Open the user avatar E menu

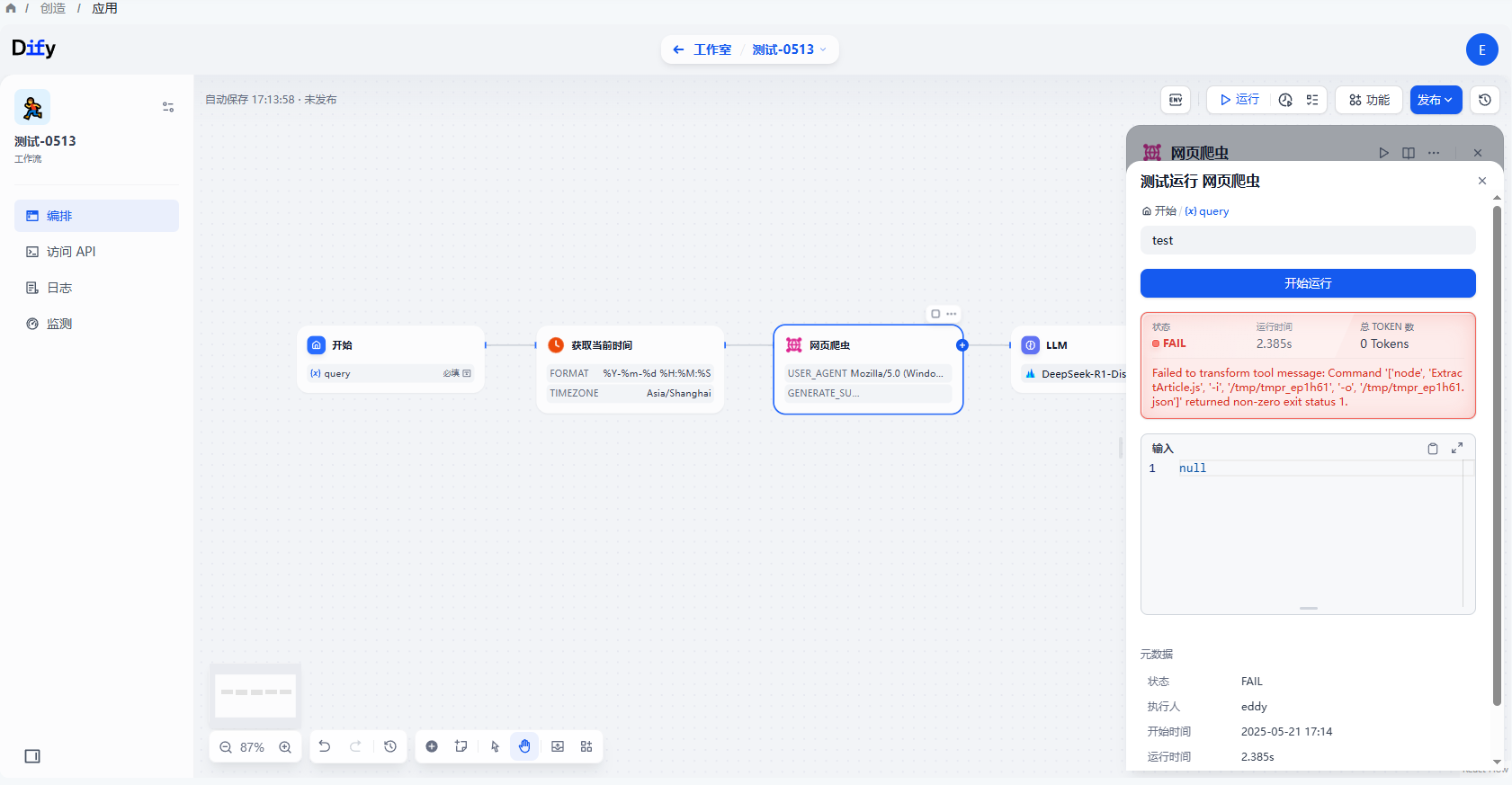point(1482,49)
